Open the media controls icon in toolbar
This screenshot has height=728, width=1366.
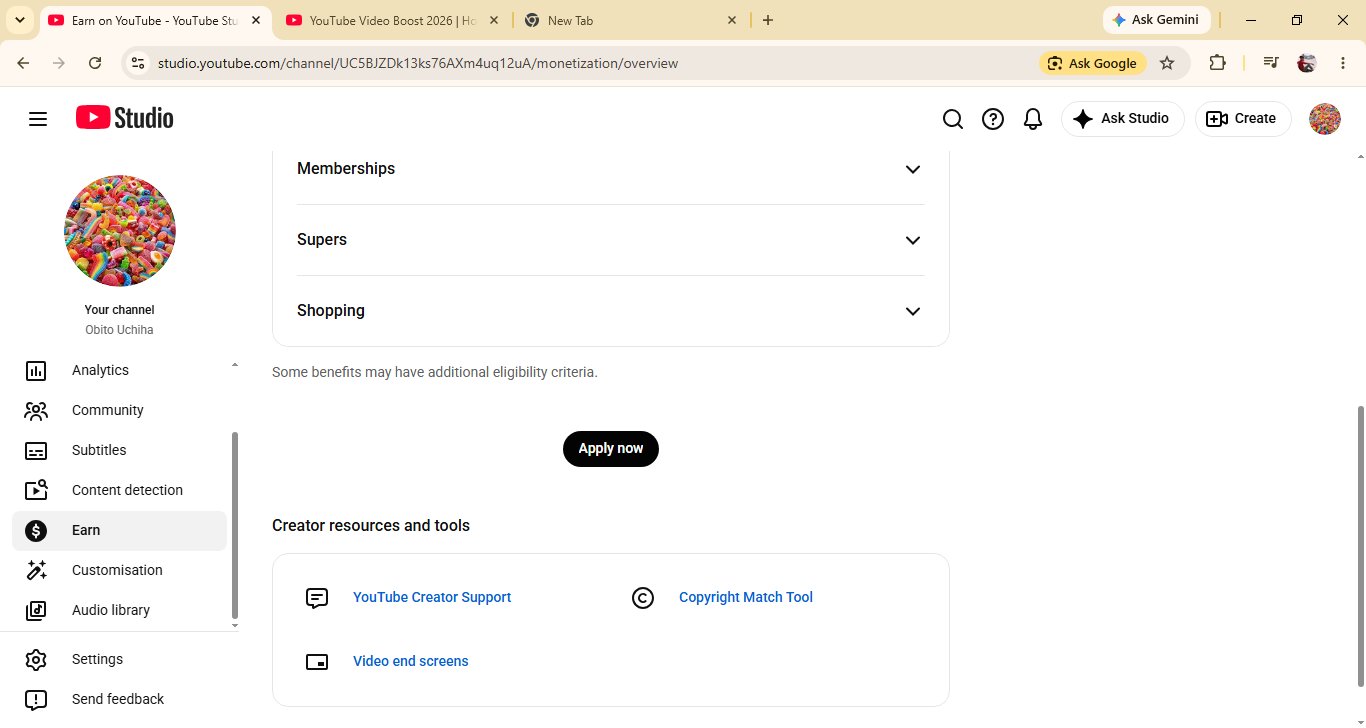click(x=1271, y=63)
